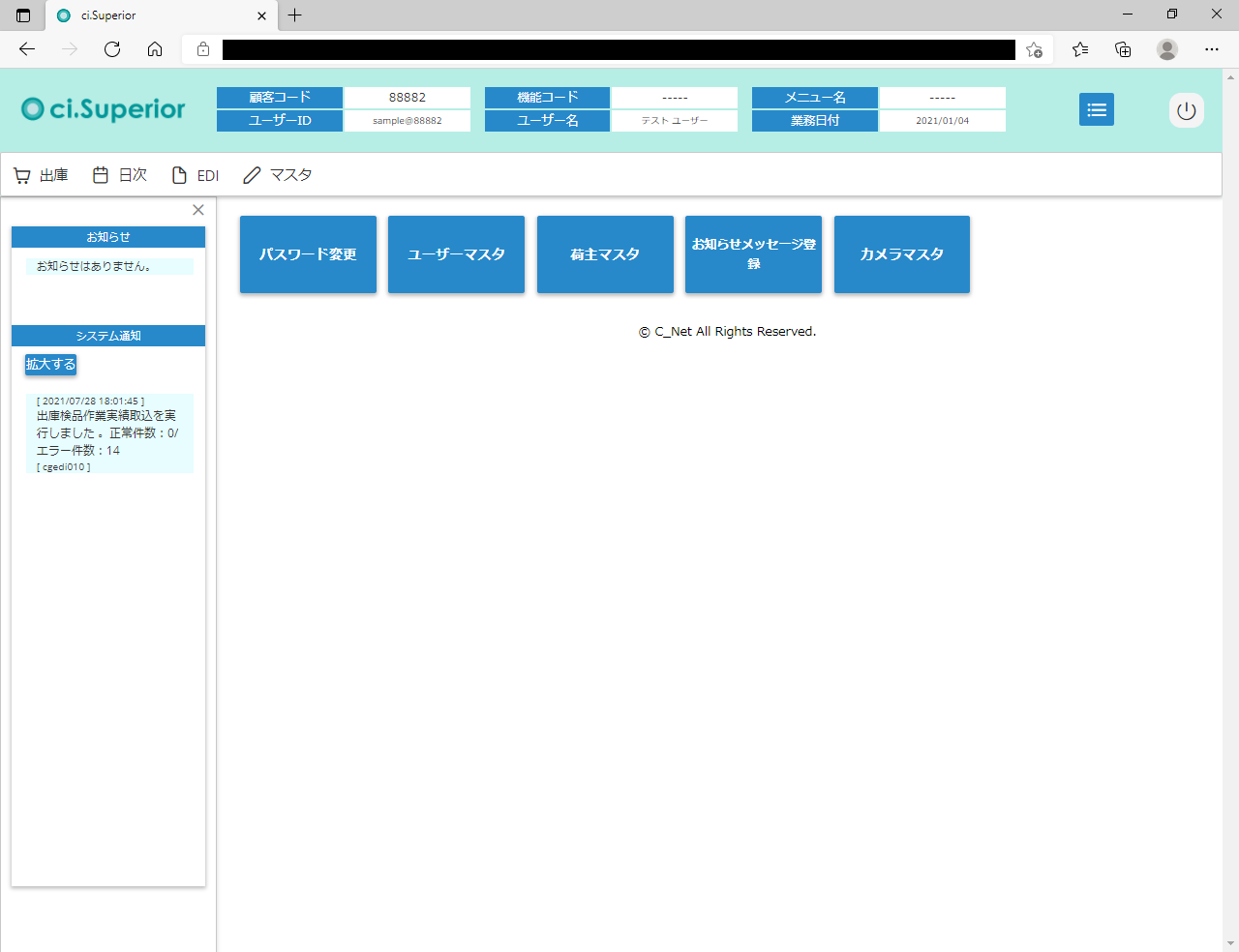Open 荷主マスタ tile
The height and width of the screenshot is (952, 1239).
pyautogui.click(x=605, y=254)
